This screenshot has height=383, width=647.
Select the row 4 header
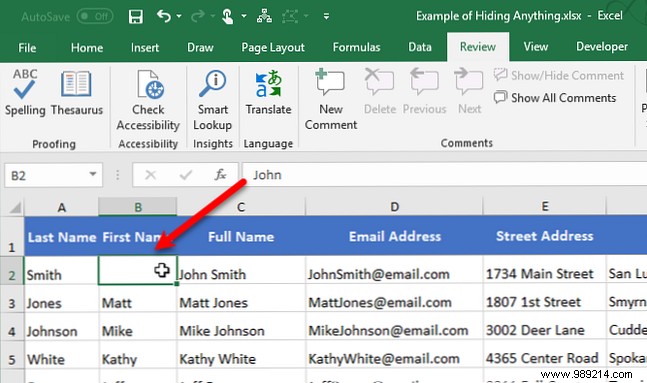pos(12,326)
